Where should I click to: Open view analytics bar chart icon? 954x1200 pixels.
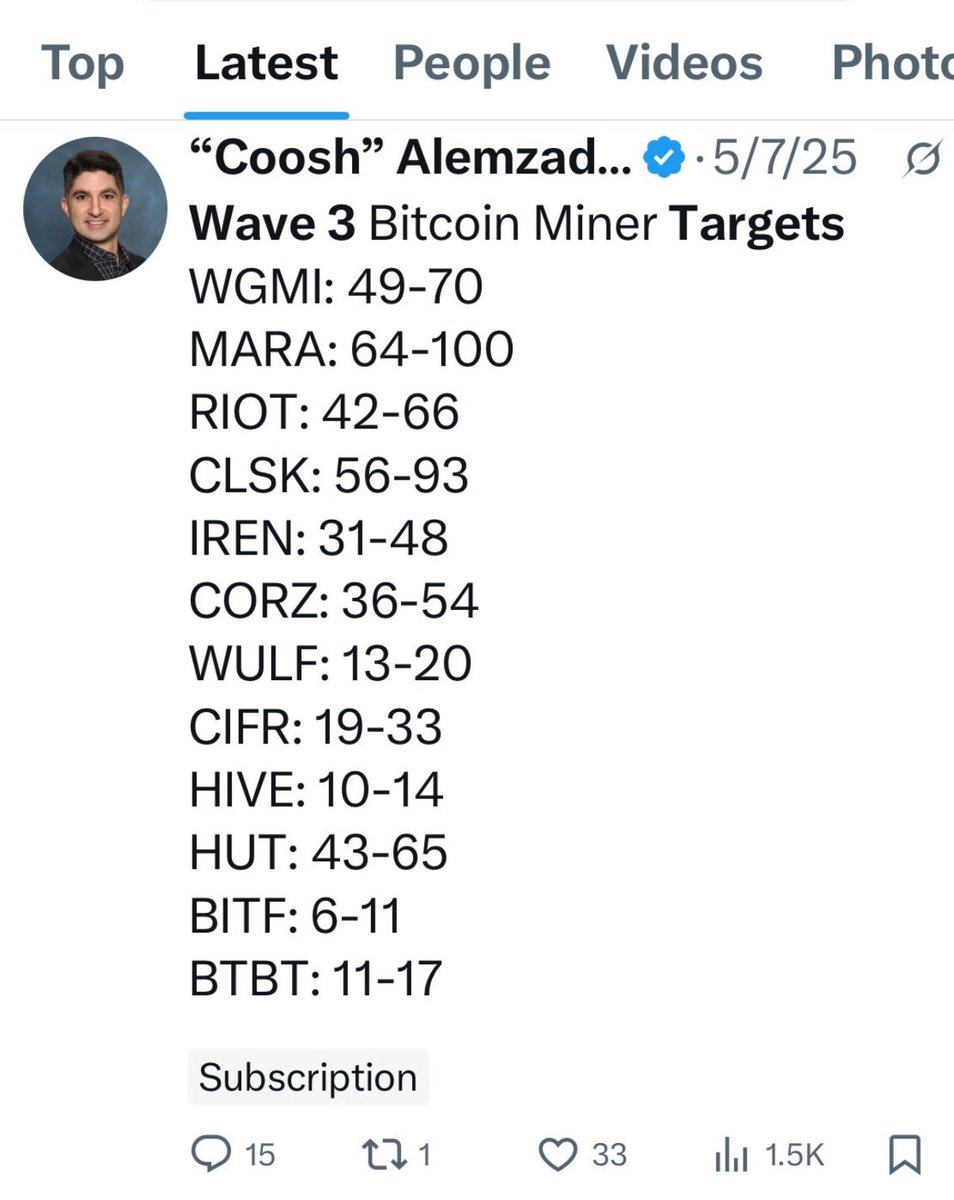(733, 1156)
